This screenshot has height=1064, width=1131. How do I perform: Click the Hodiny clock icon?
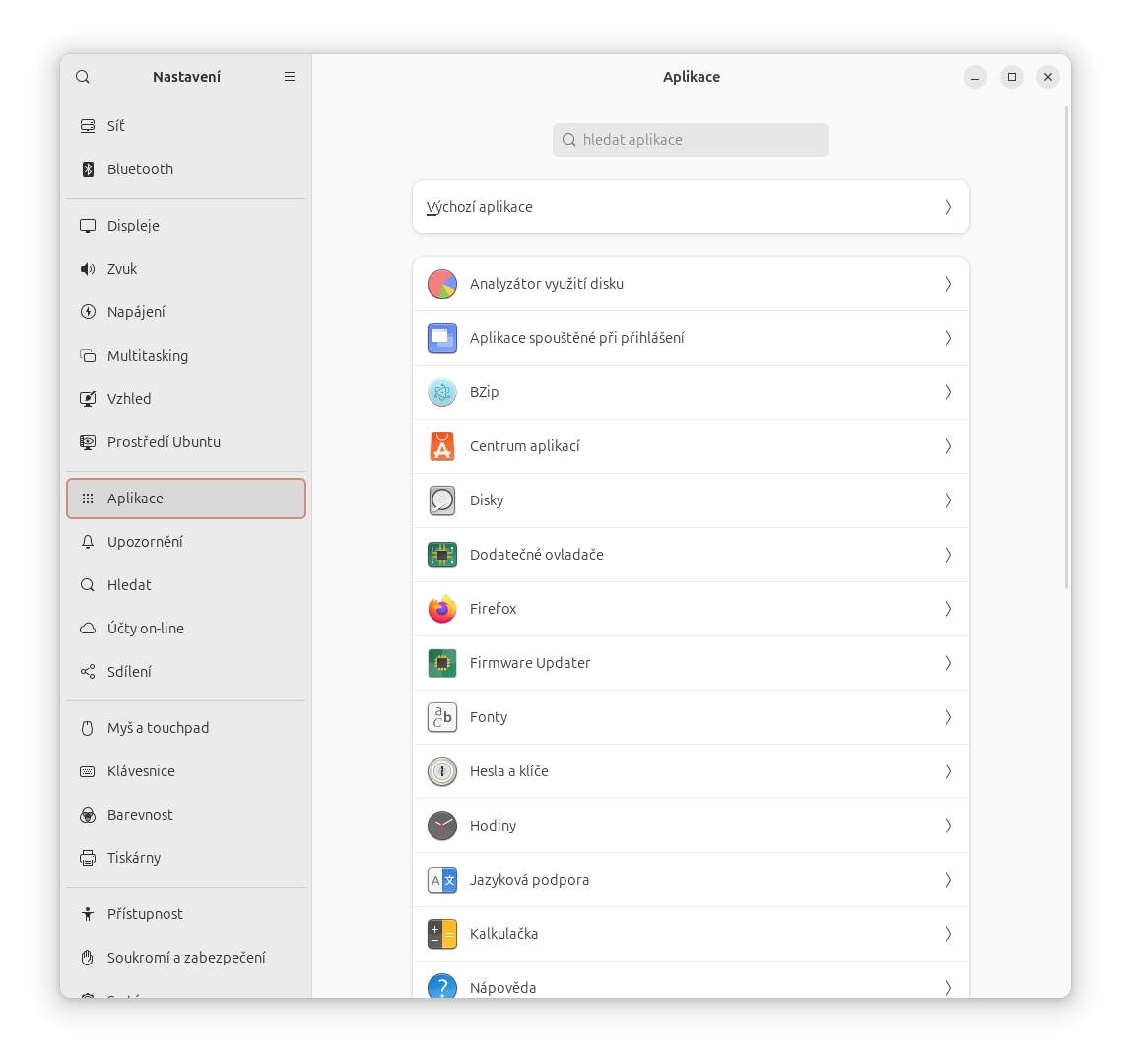[x=442, y=826]
